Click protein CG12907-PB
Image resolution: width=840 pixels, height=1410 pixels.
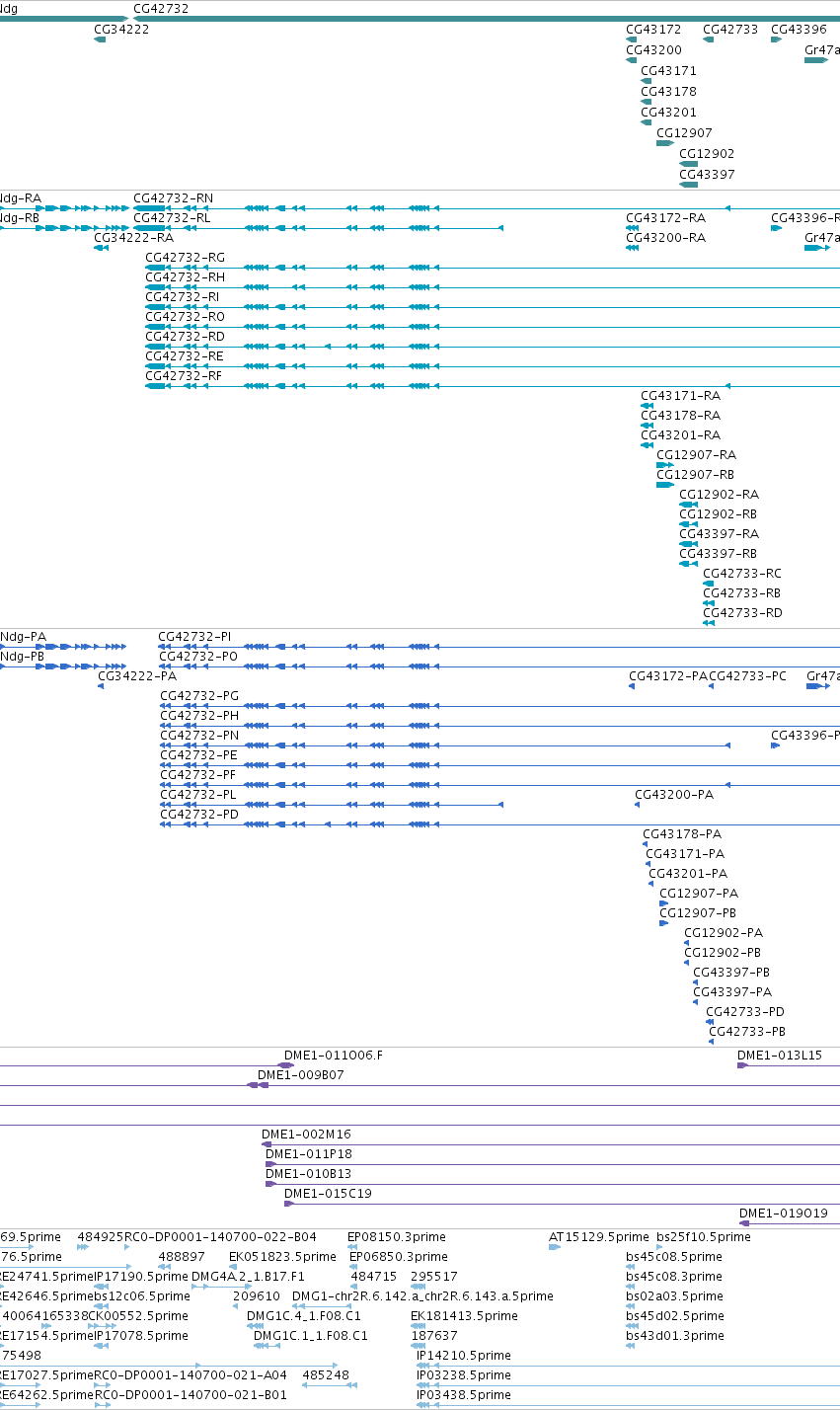point(698,913)
